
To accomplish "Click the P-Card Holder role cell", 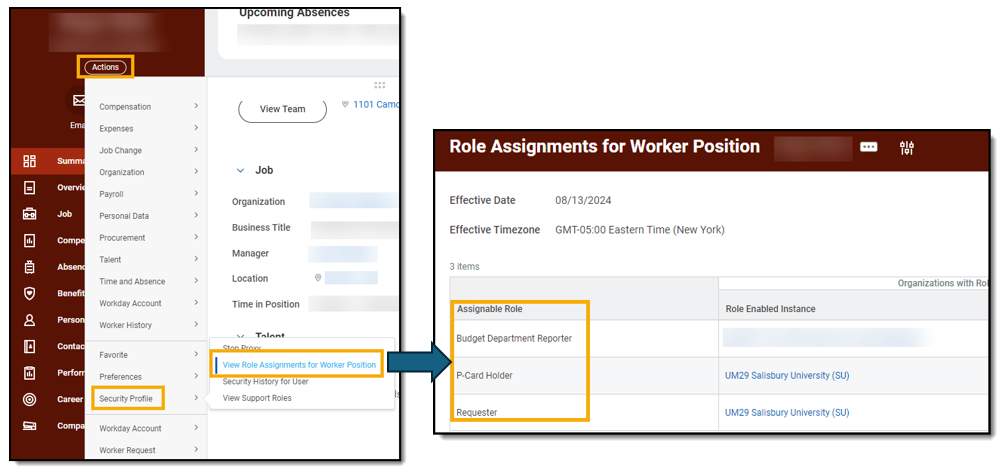I will 484,376.
